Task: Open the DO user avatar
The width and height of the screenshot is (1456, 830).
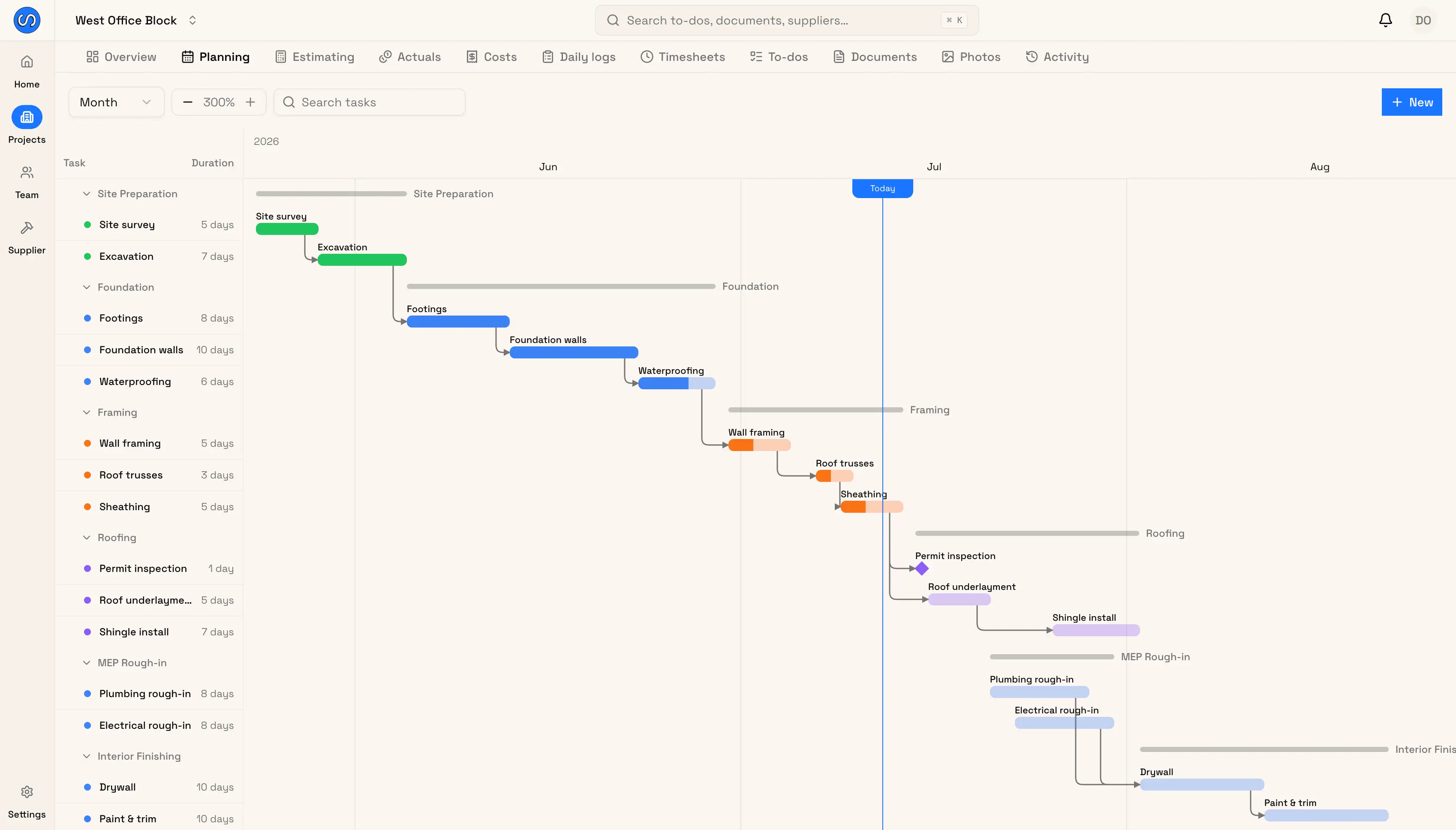Action: (1423, 21)
